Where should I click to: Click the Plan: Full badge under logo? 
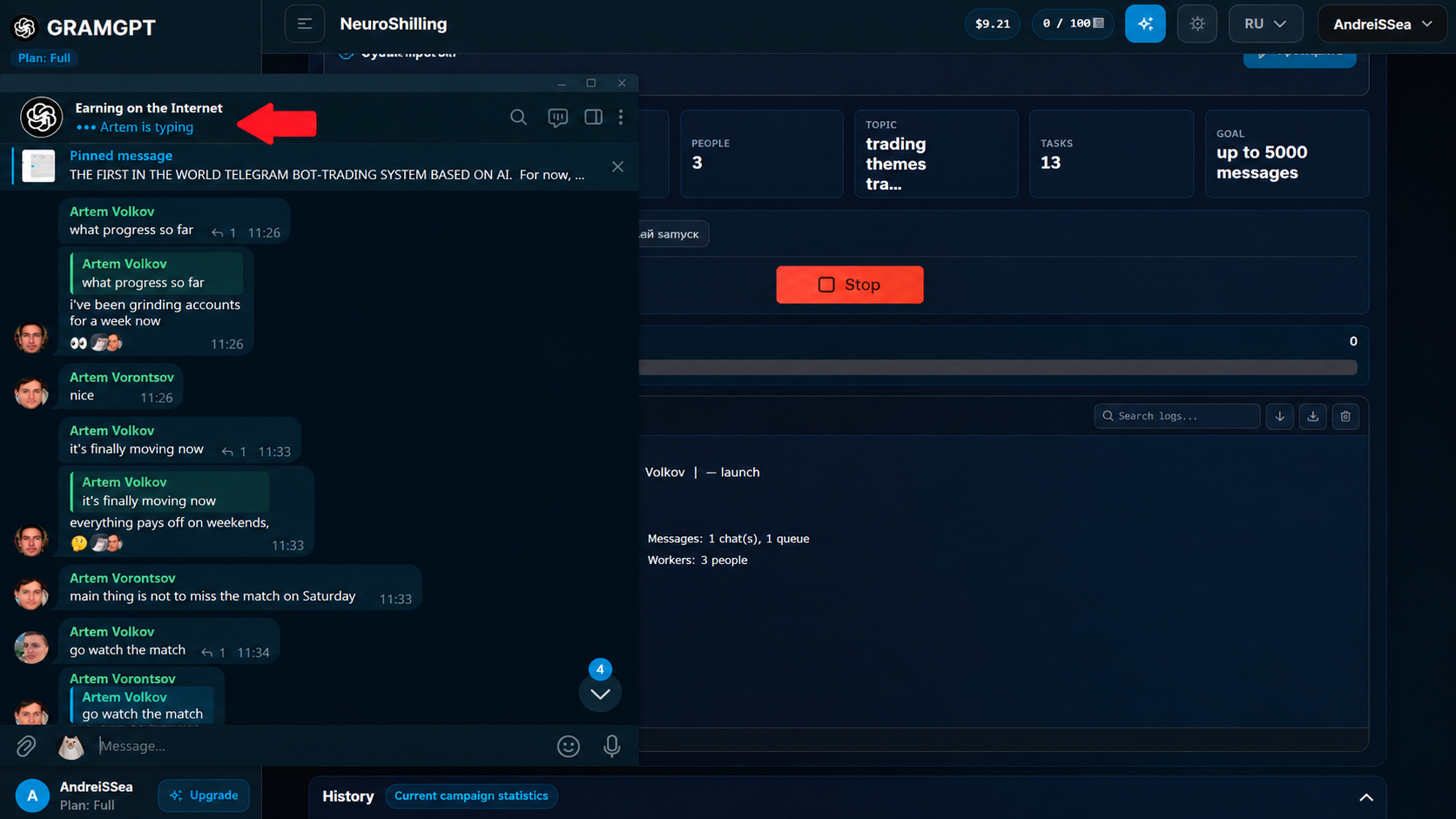[x=44, y=57]
